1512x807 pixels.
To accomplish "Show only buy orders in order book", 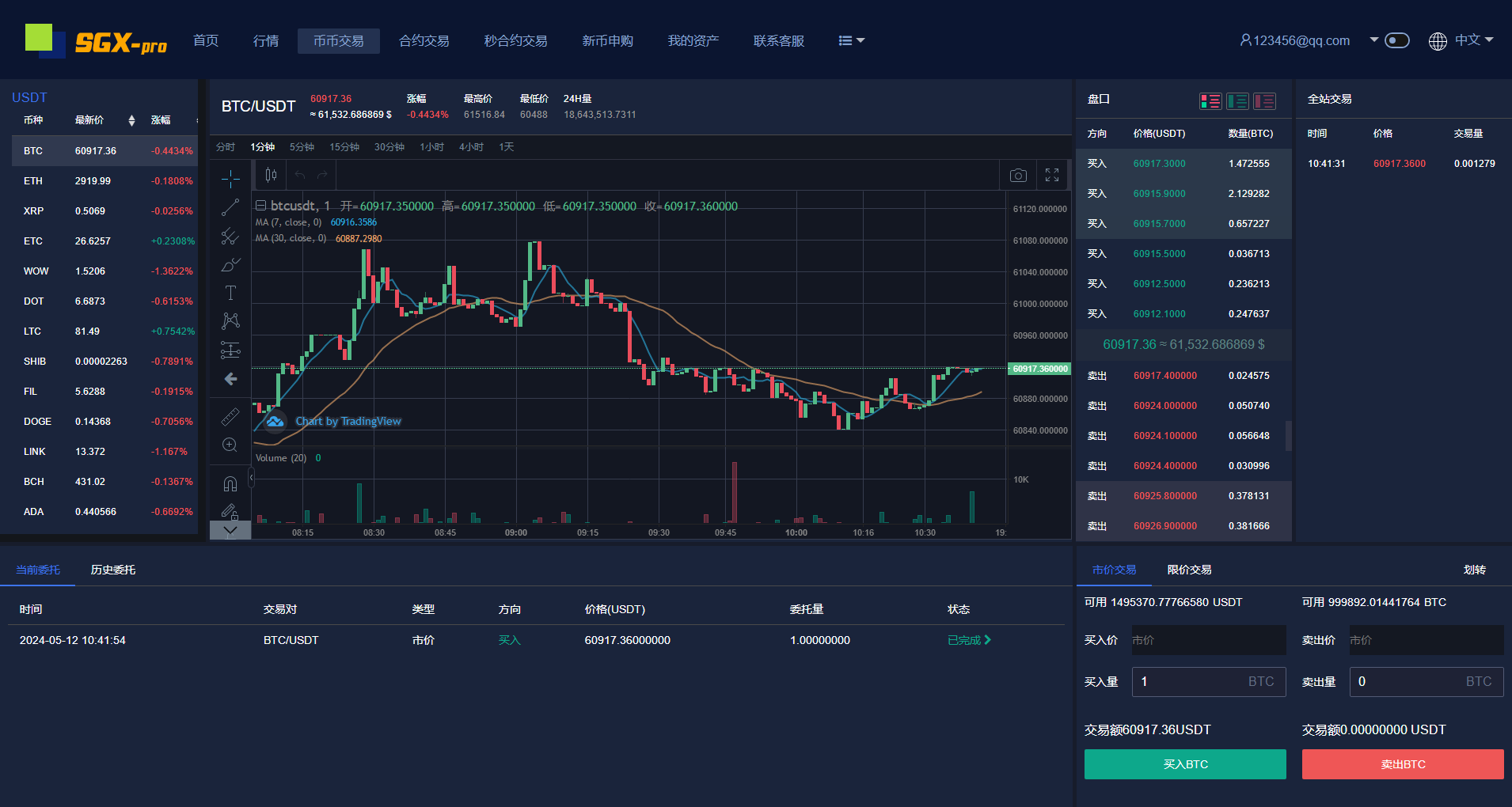I will pos(1237,101).
